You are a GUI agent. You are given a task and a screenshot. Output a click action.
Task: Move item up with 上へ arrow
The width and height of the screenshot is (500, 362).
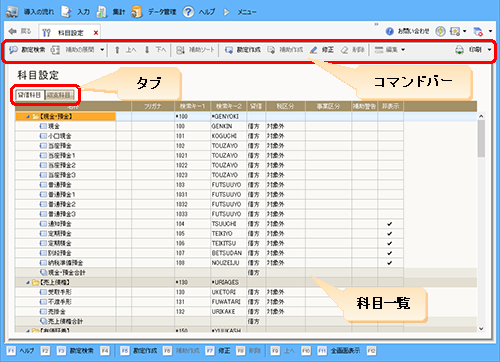[117, 50]
